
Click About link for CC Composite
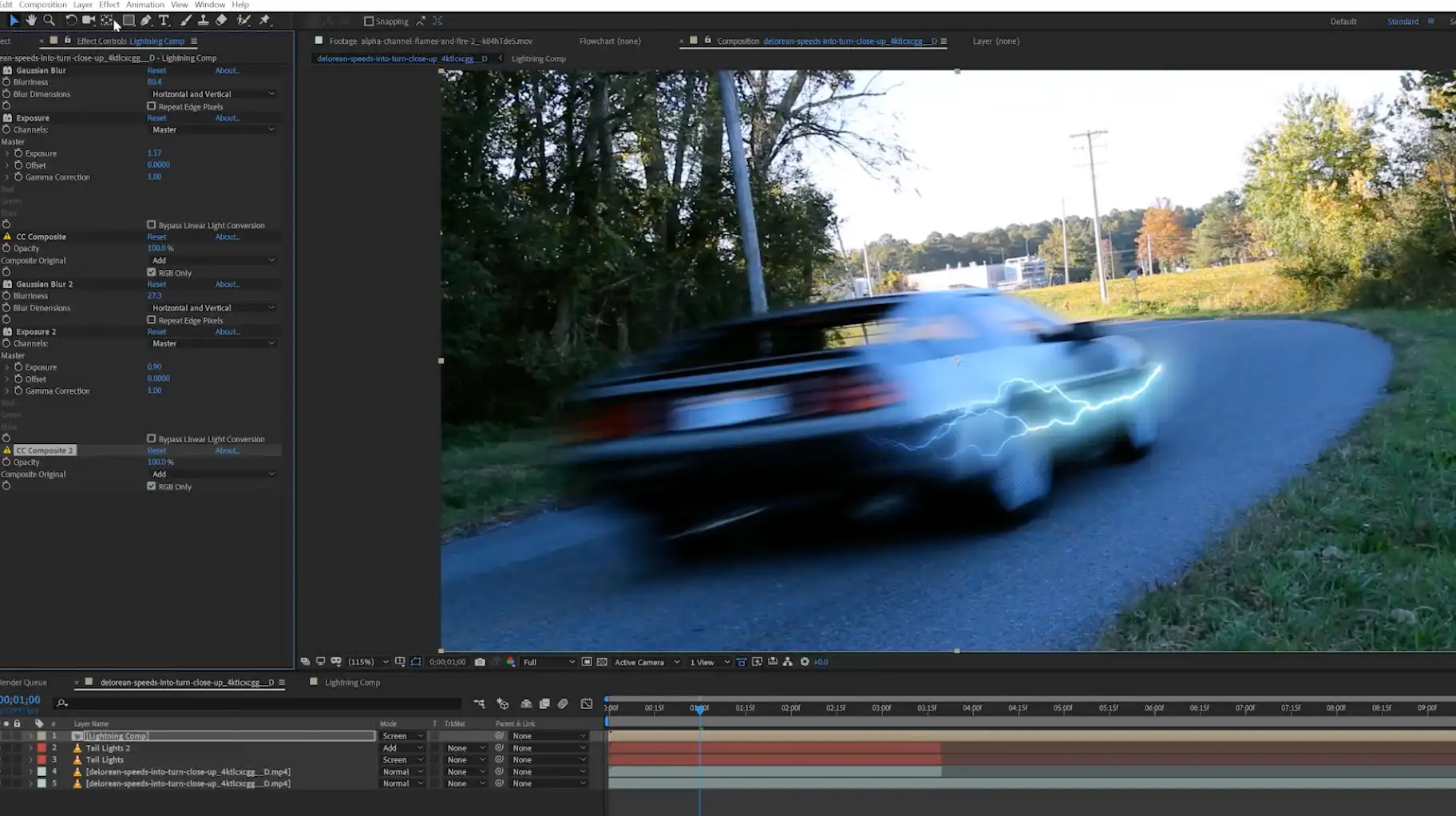[x=227, y=237]
